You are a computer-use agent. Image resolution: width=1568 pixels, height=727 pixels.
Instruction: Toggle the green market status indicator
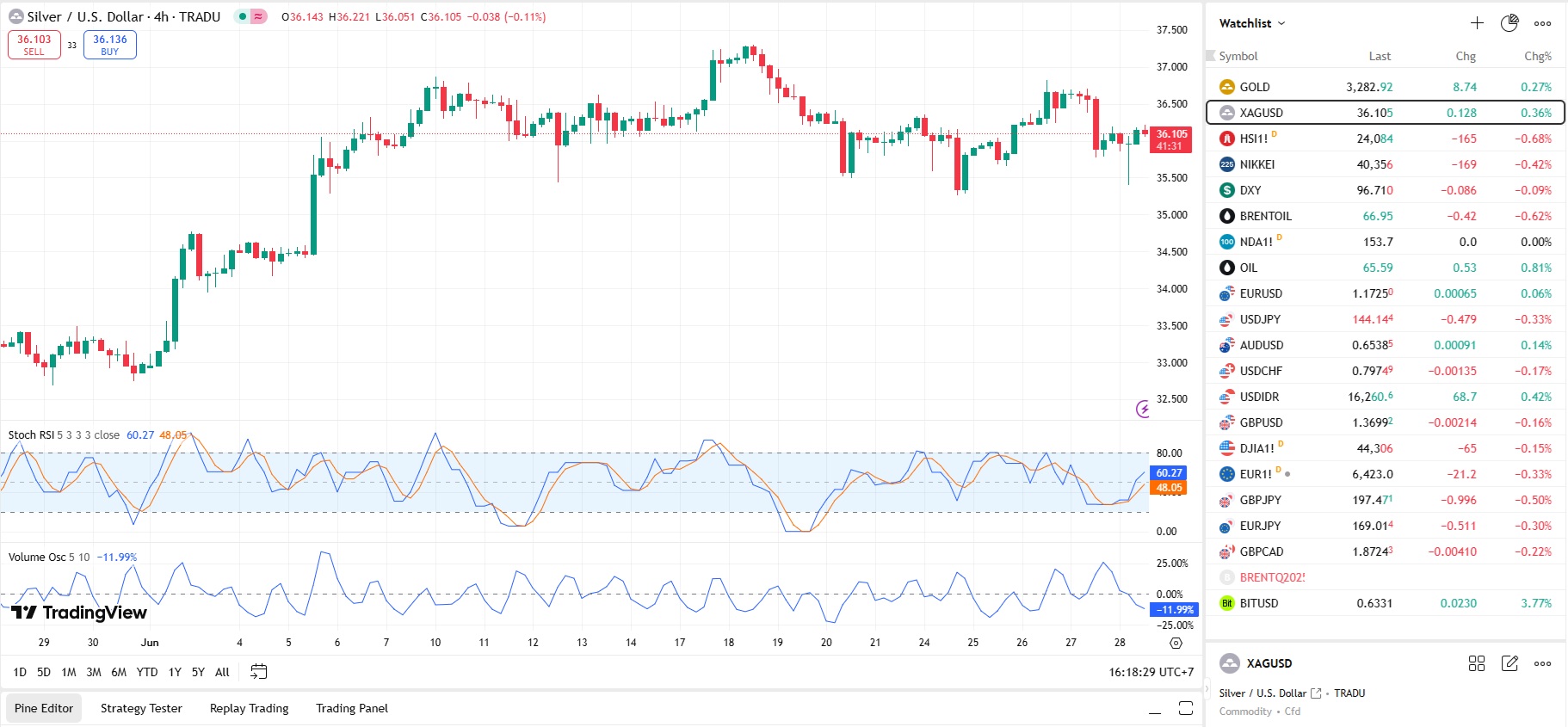tap(243, 16)
